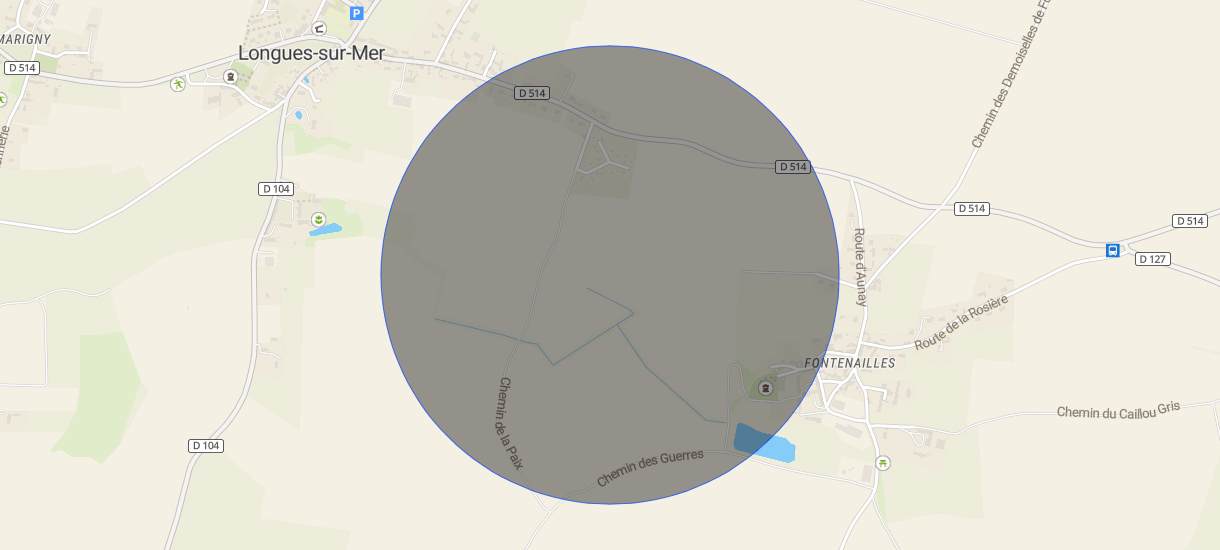Select the bus stop icon near D 127

coord(1112,250)
